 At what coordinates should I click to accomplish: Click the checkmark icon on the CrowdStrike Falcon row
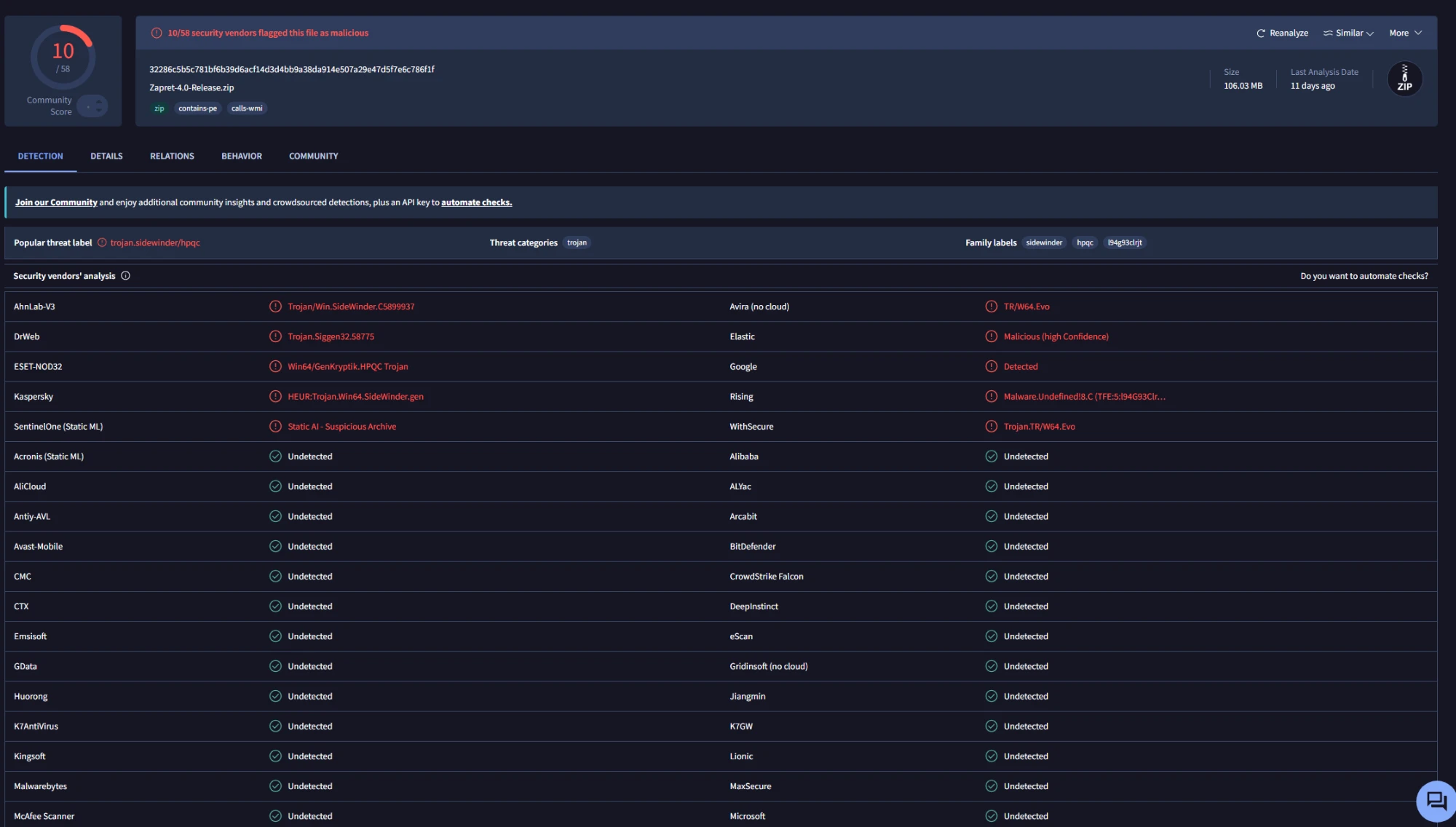[992, 577]
